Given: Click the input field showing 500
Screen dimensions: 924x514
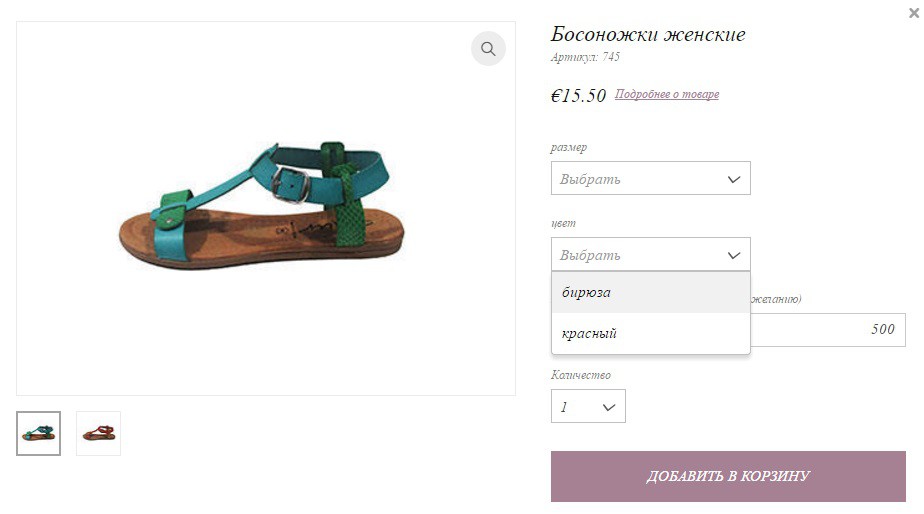Looking at the screenshot, I should (x=828, y=330).
